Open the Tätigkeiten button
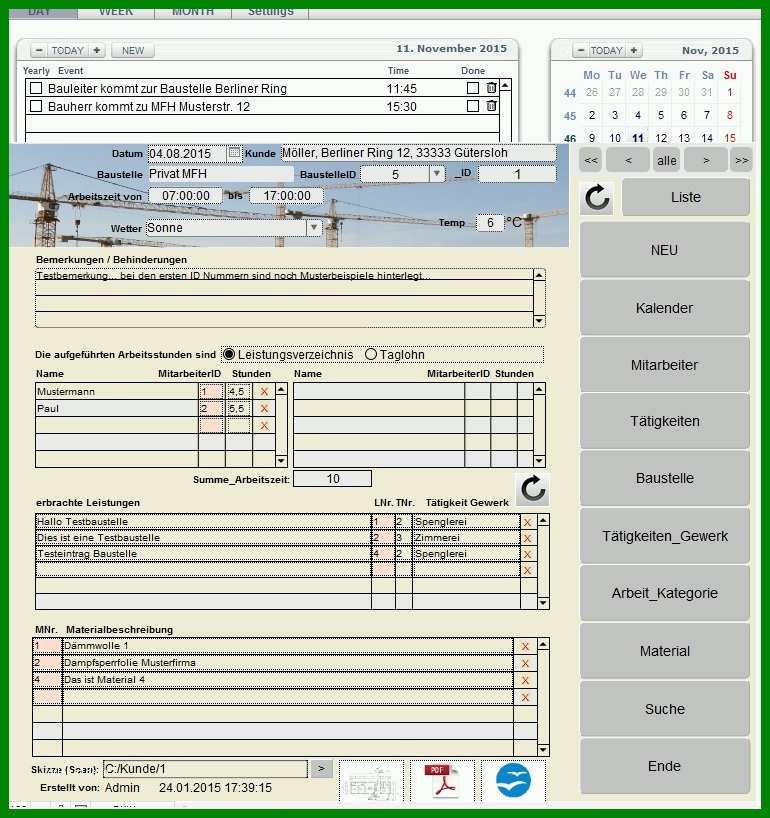 point(664,422)
